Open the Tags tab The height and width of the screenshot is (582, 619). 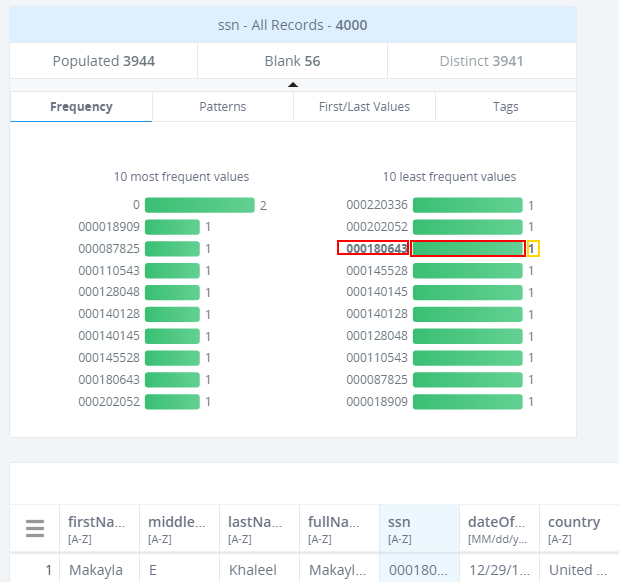coord(506,107)
